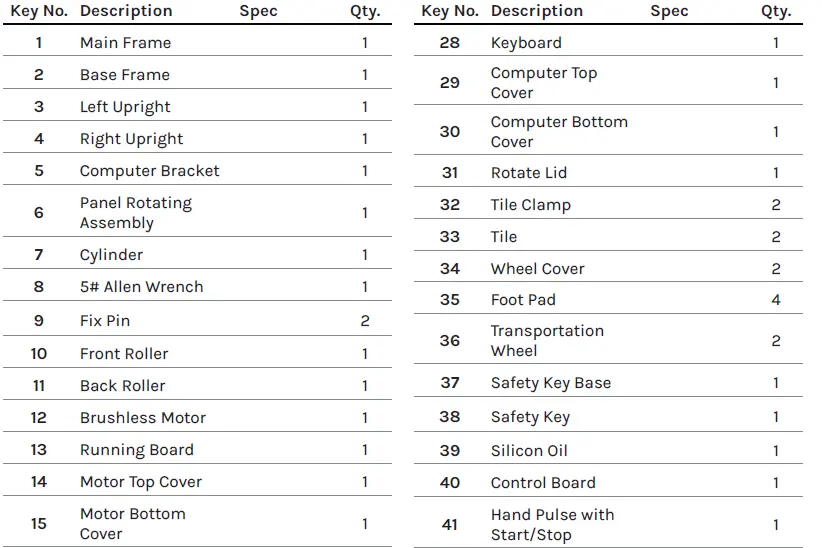Click the "Main Frame" description
The width and height of the screenshot is (822, 548).
click(x=125, y=43)
